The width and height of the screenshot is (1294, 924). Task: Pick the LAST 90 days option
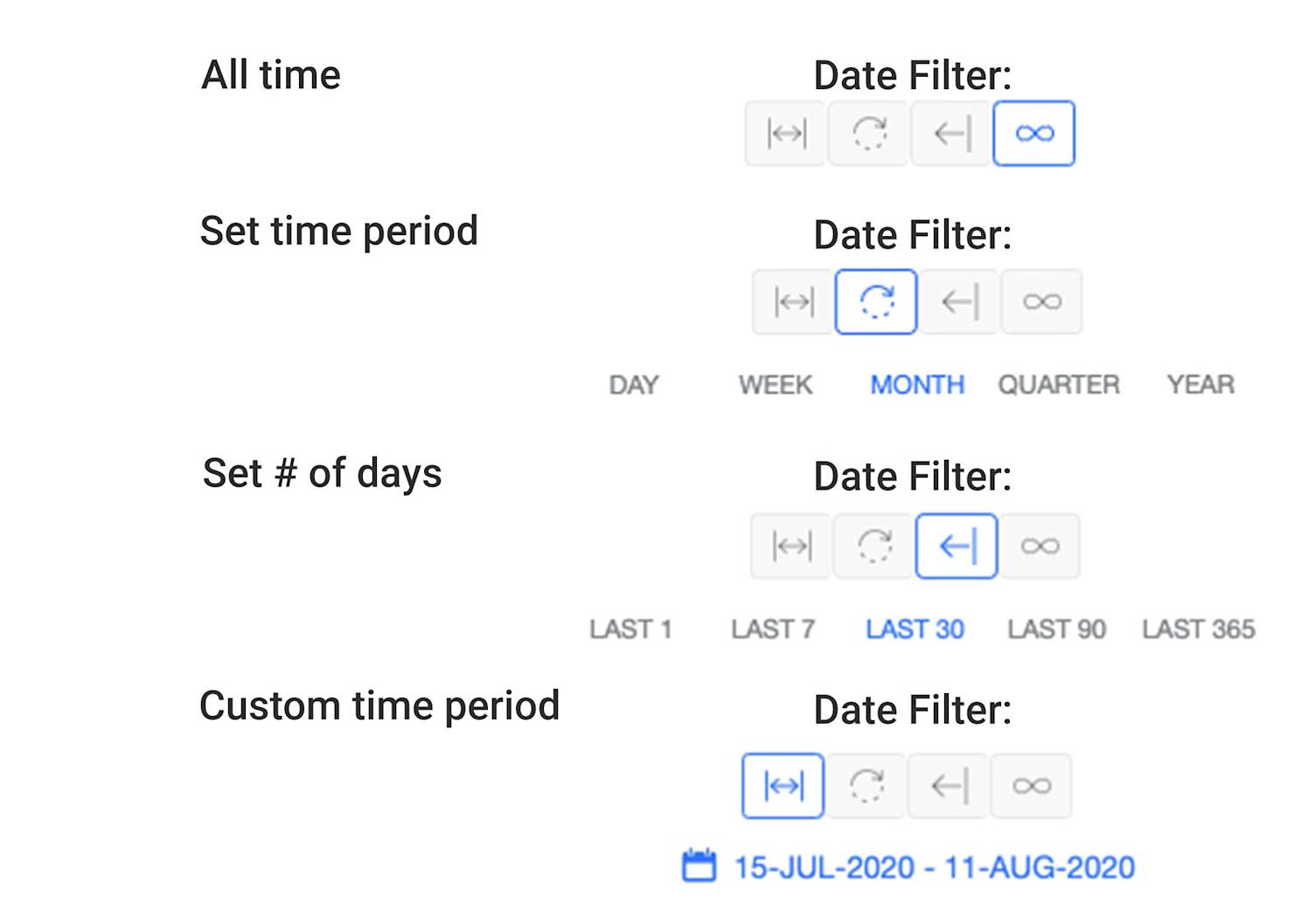[x=1056, y=629]
